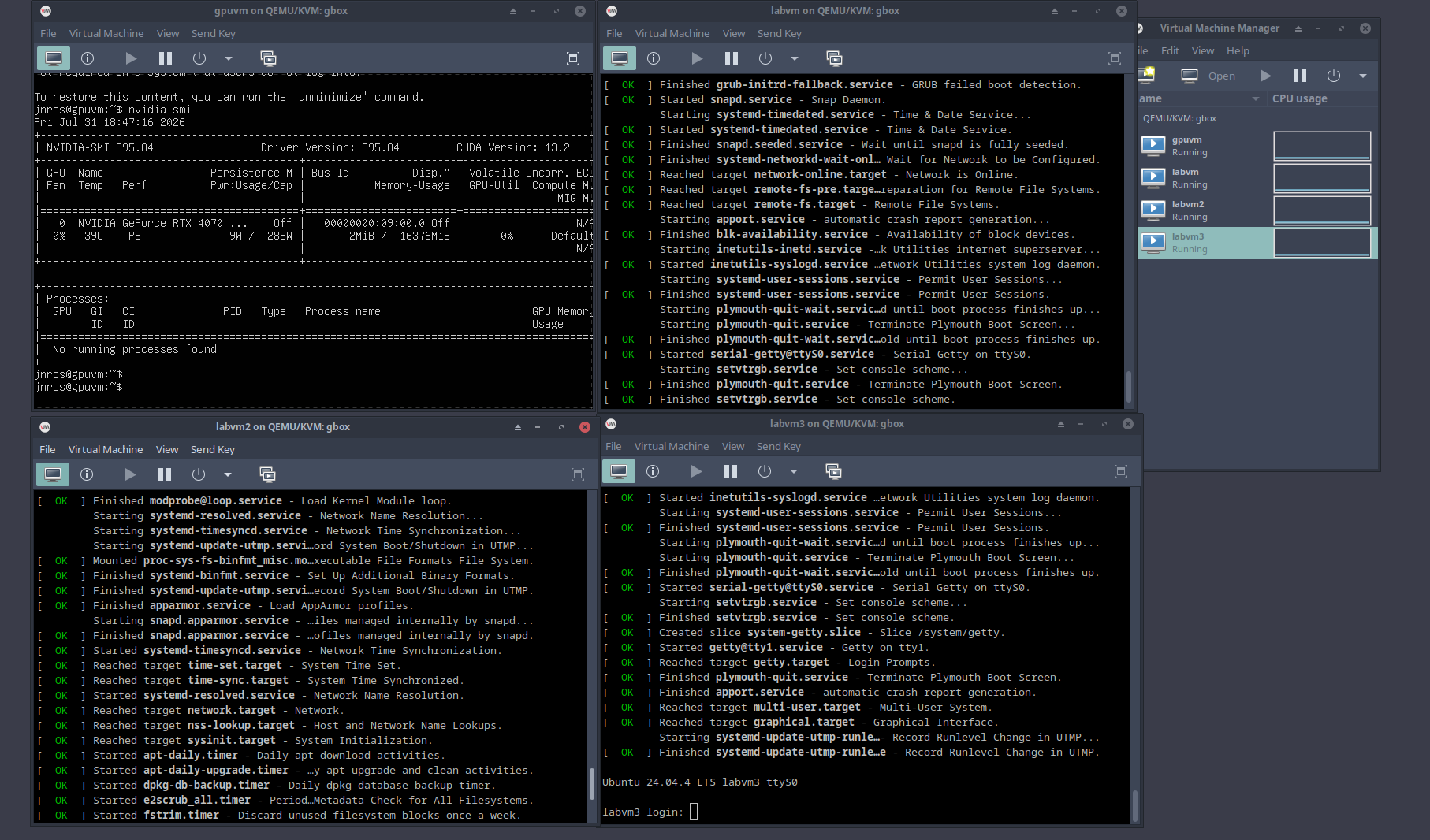Click Open button in Virtual Machine Manager
Screen dimensions: 1430x840
click(x=1208, y=76)
